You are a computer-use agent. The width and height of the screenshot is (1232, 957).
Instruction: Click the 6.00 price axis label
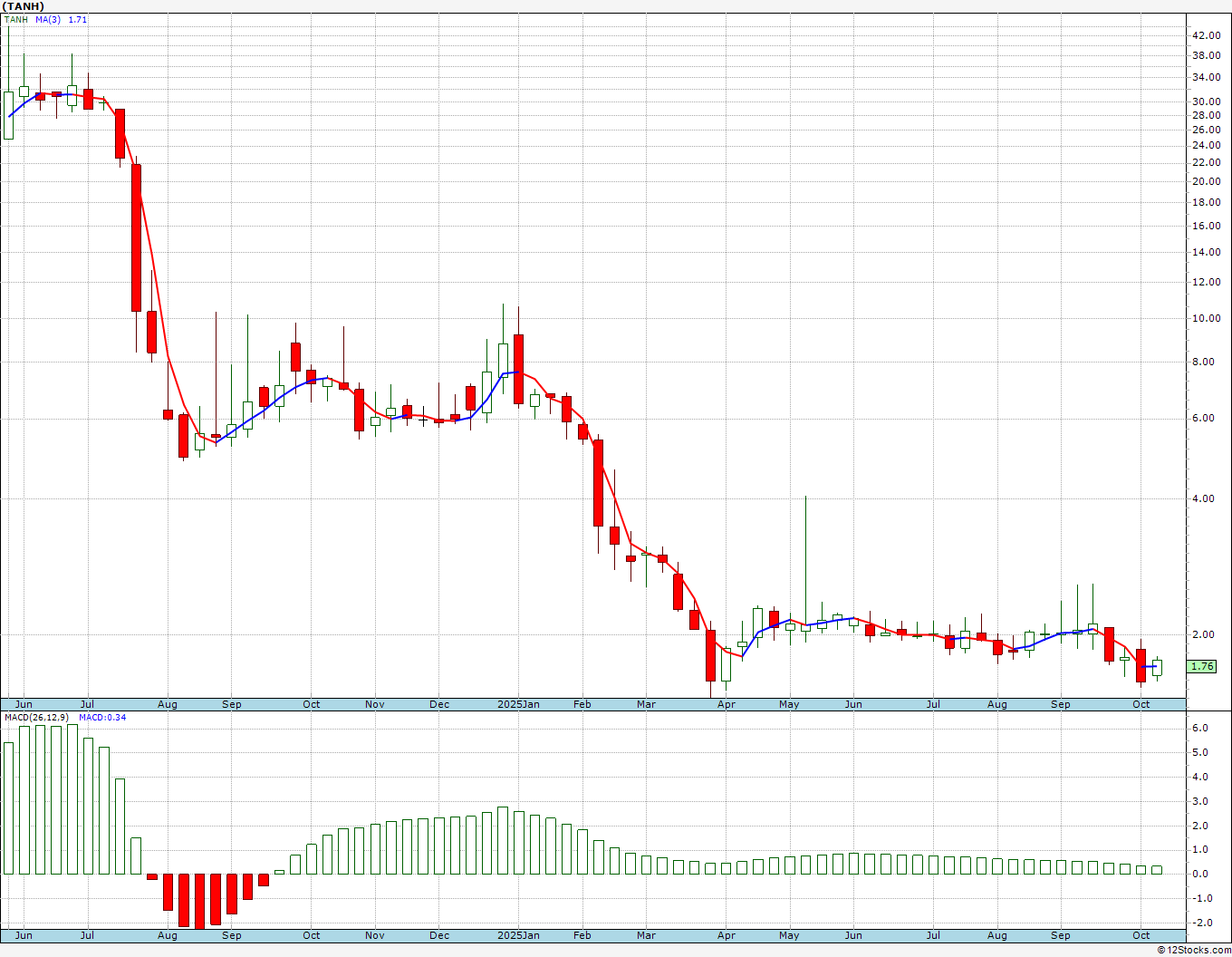(x=1203, y=418)
